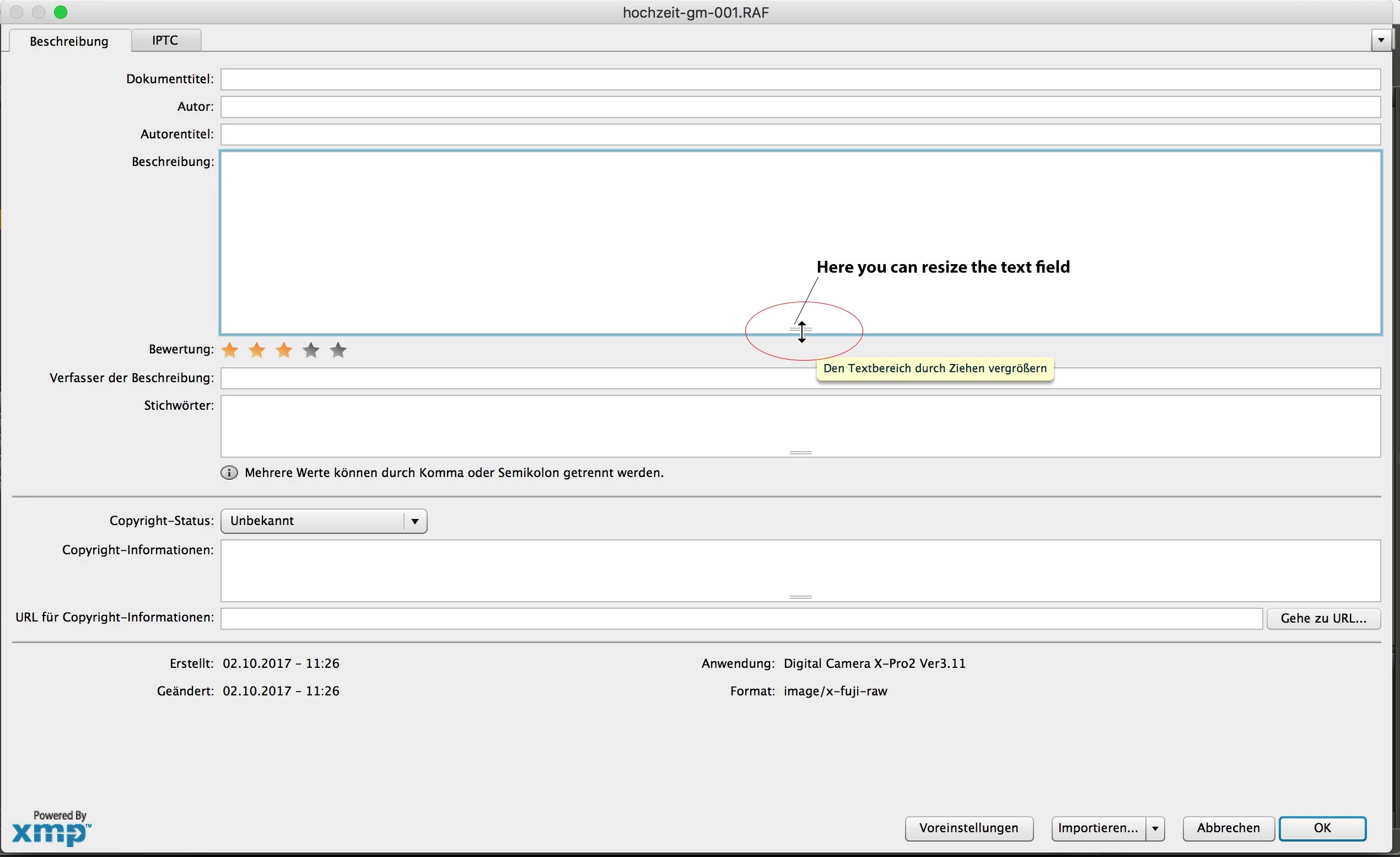
Task: Open the panel menu arrow at top right
Action: [1381, 40]
